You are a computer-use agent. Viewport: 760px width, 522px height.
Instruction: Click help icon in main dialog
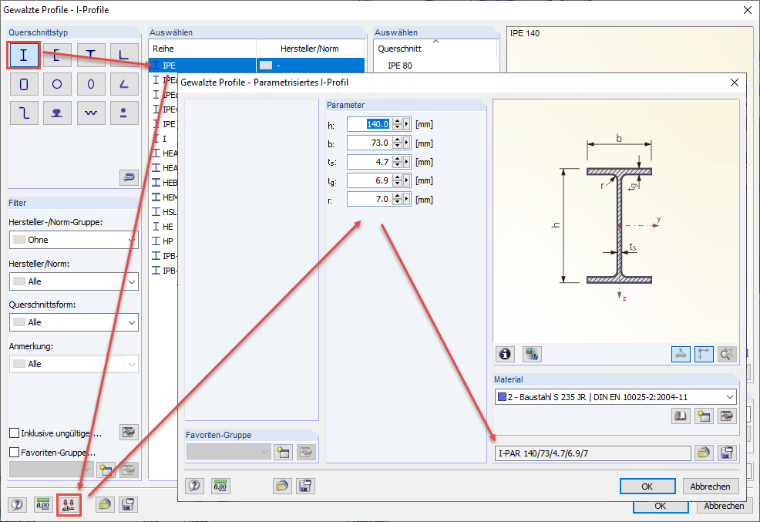pyautogui.click(x=17, y=505)
